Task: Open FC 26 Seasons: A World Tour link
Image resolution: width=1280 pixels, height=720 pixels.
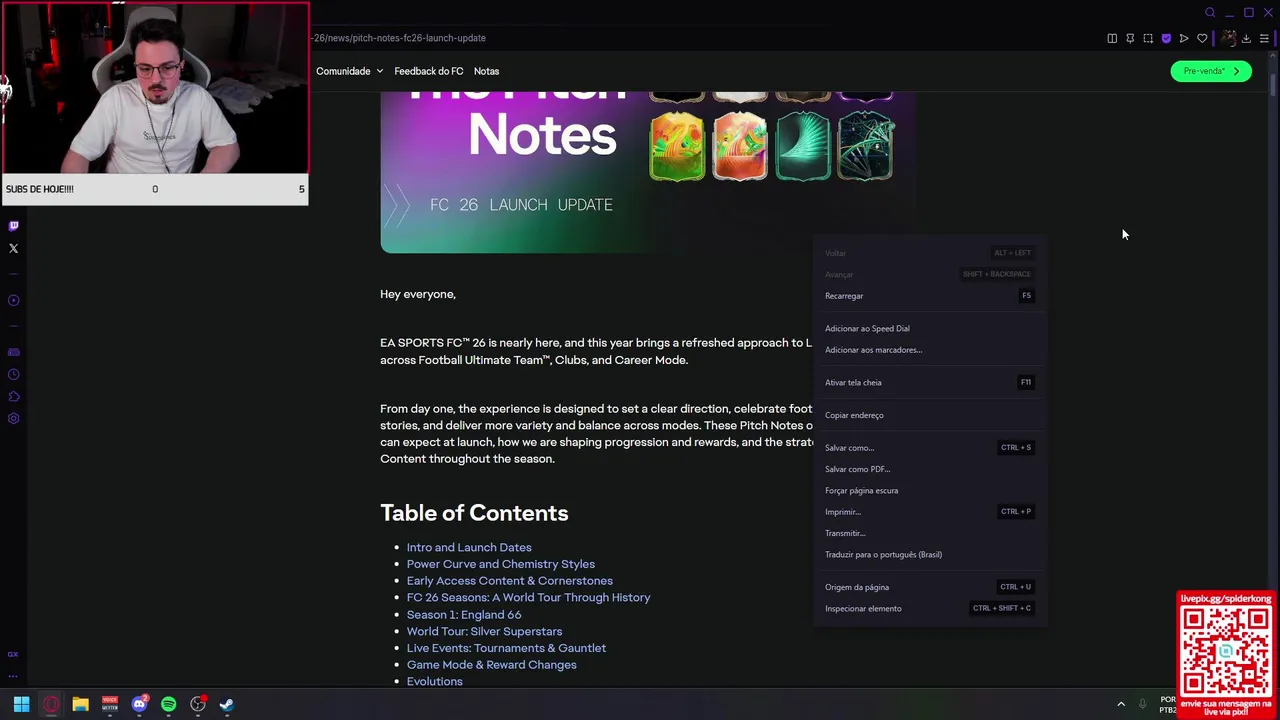Action: pos(528,598)
